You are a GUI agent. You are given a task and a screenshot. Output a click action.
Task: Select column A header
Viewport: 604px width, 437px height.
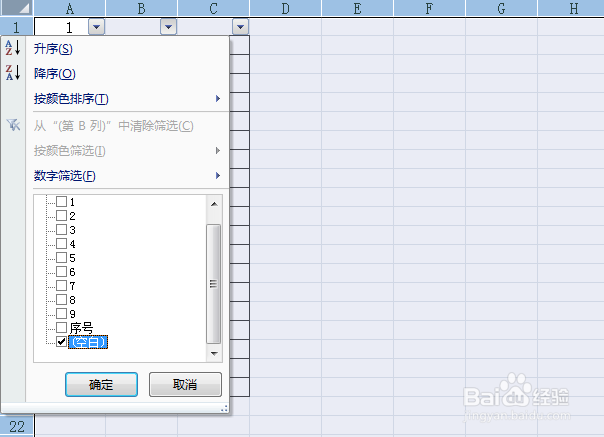click(69, 8)
